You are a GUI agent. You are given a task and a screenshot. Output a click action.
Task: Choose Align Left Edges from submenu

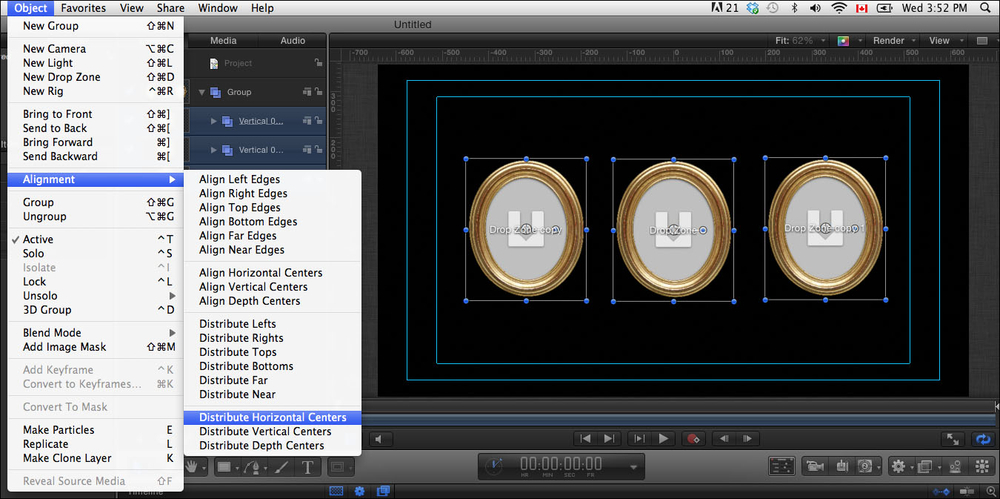tap(239, 179)
